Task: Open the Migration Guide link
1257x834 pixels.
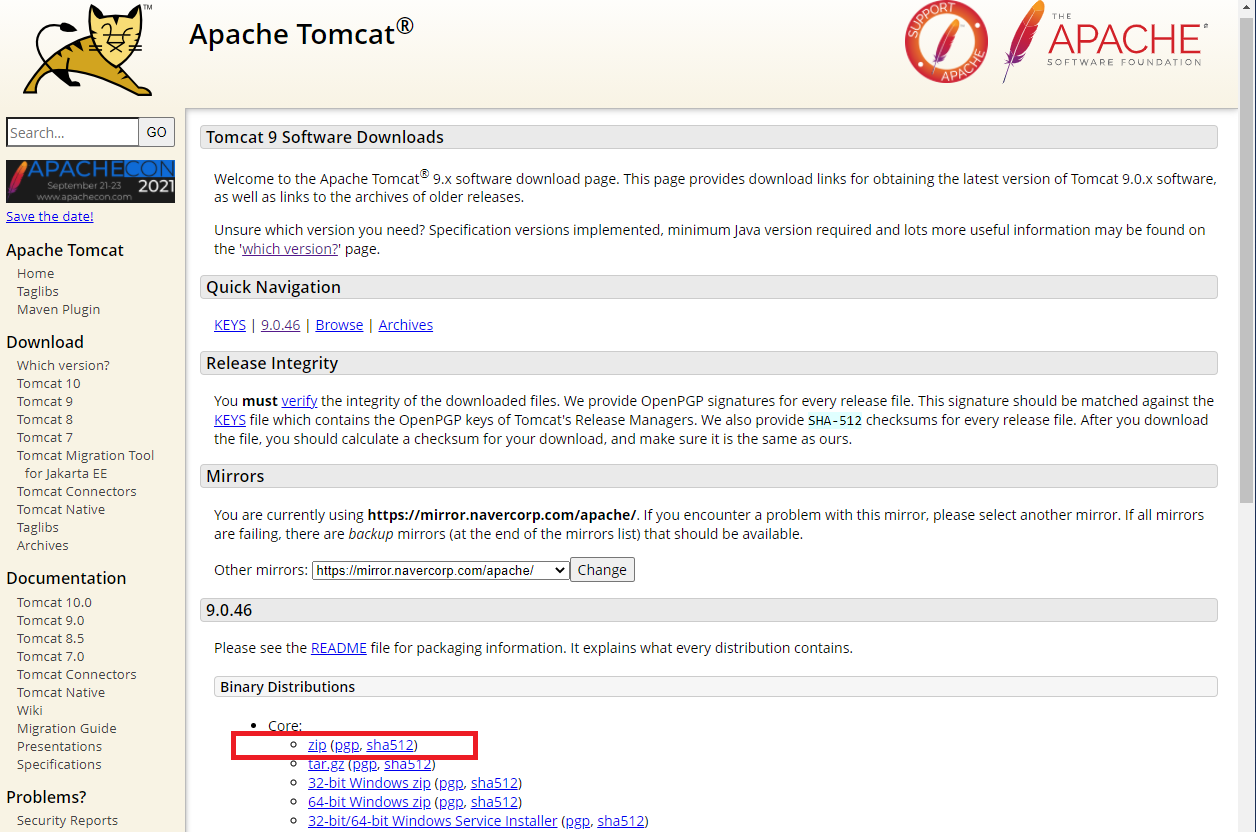Action: click(67, 728)
